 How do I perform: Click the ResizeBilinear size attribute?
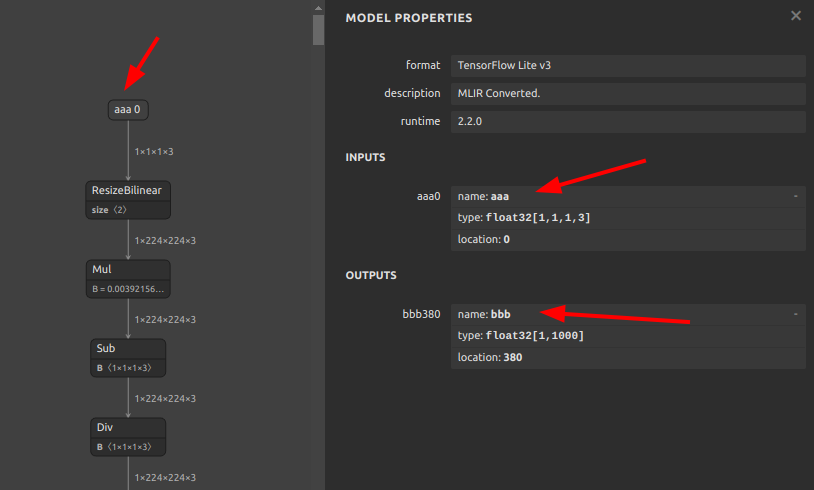pyautogui.click(x=128, y=210)
